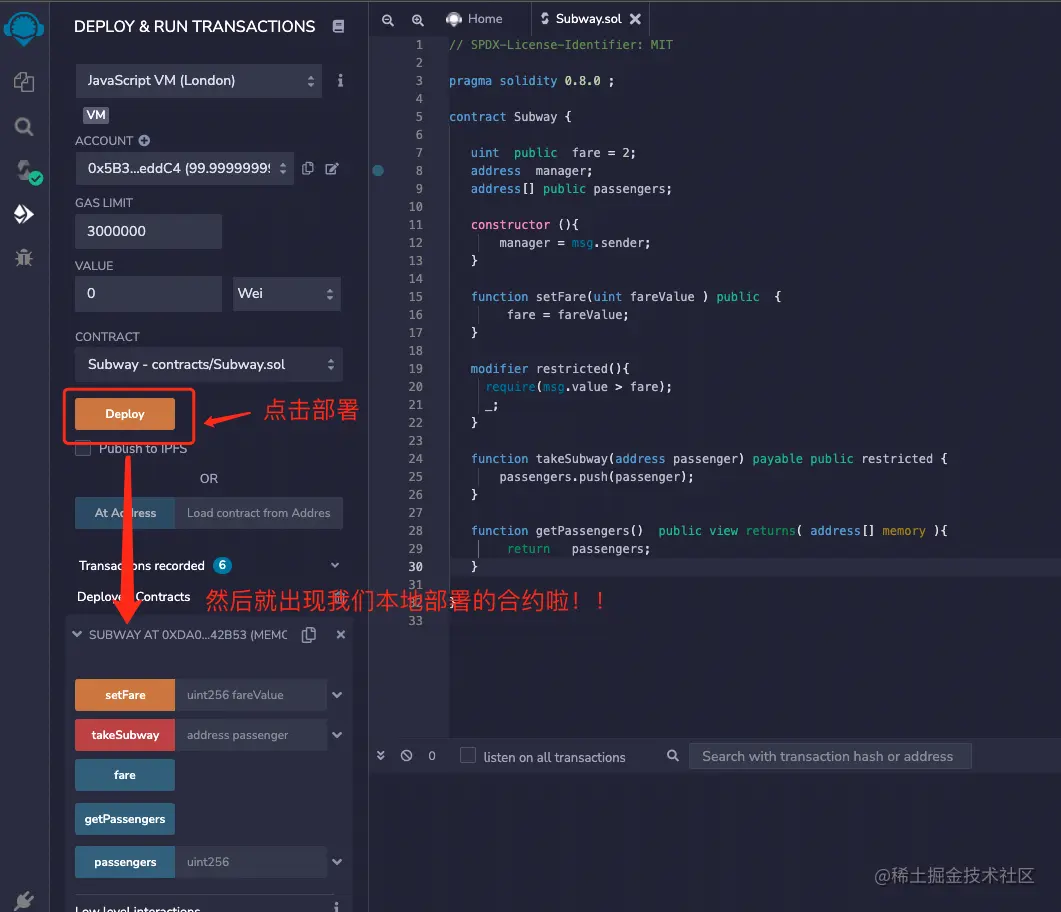The width and height of the screenshot is (1061, 912).
Task: Open the Solidity compiler sidebar icon
Action: 28,172
